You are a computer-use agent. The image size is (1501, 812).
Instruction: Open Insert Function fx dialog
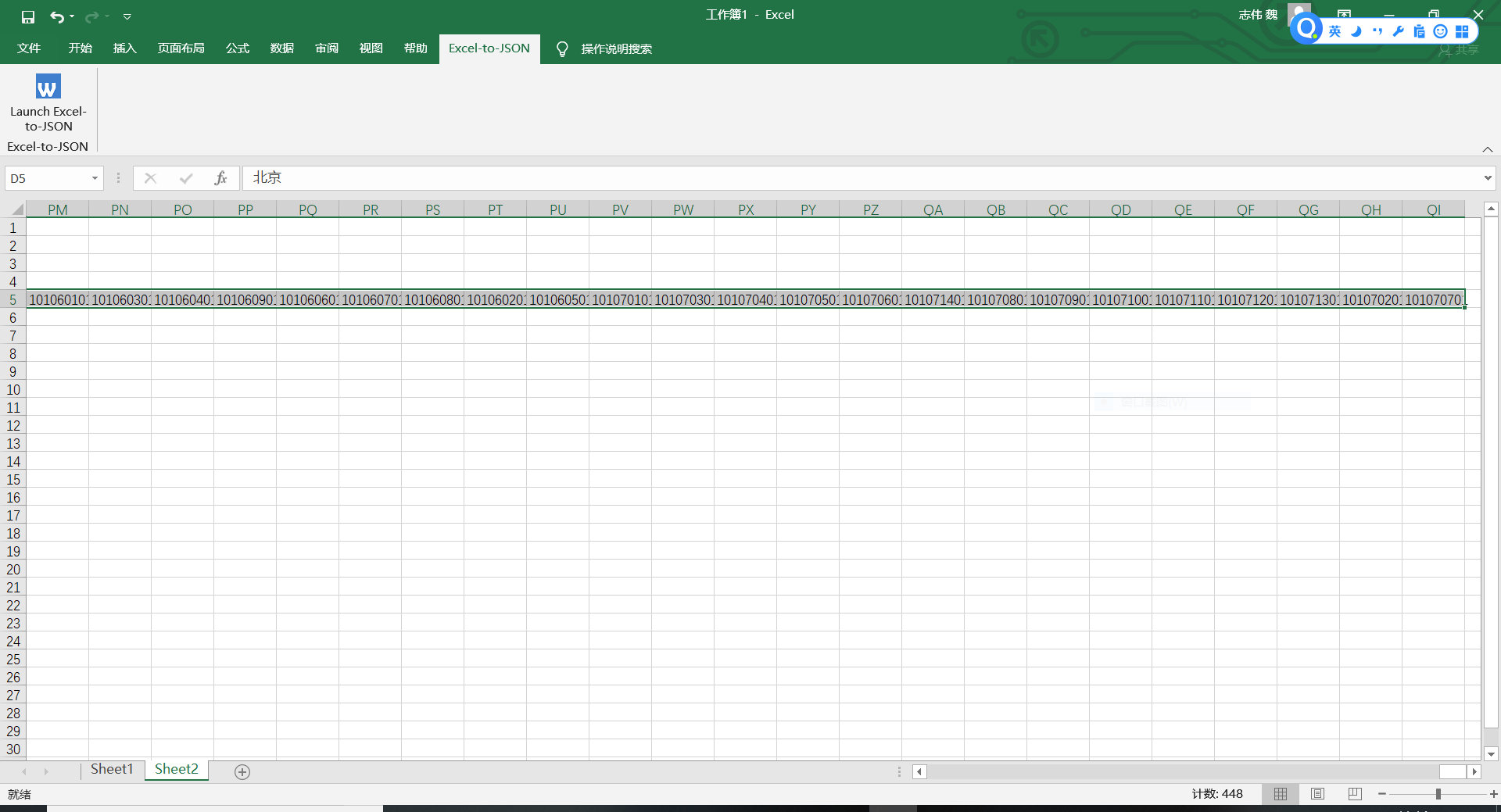[220, 178]
